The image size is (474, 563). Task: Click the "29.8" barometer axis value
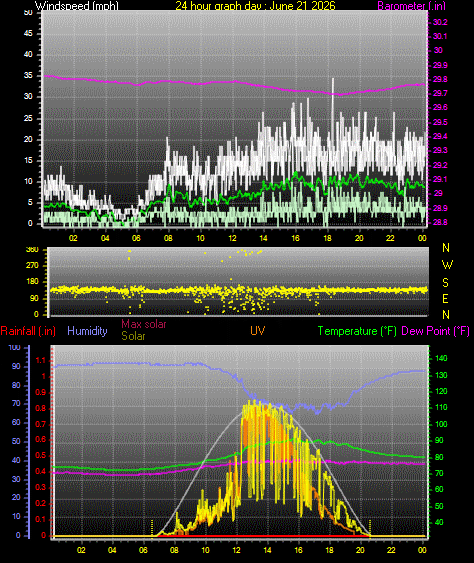(440, 79)
